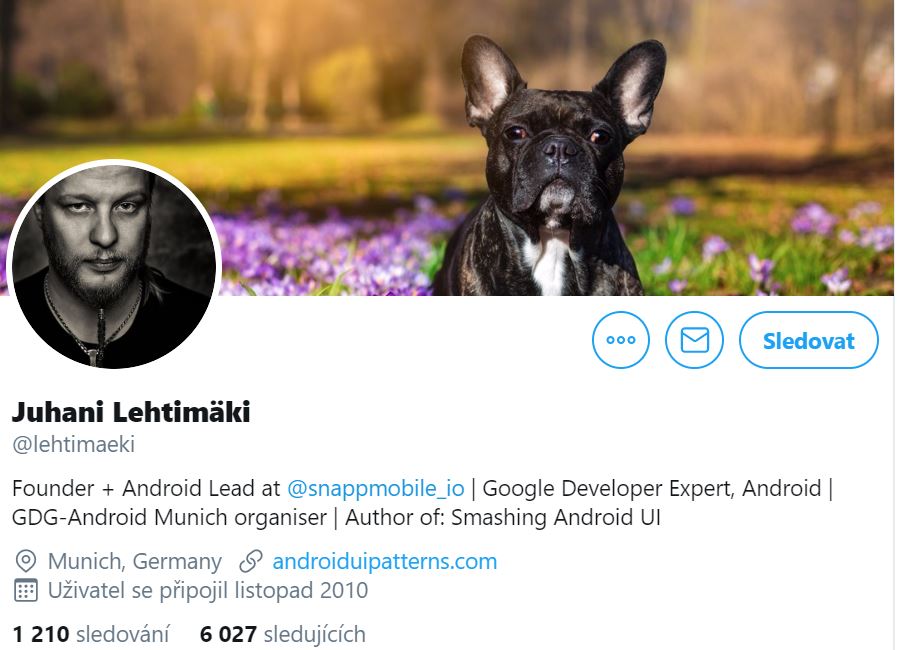
Task: Open the 1 210 sledování following list
Action: (91, 634)
